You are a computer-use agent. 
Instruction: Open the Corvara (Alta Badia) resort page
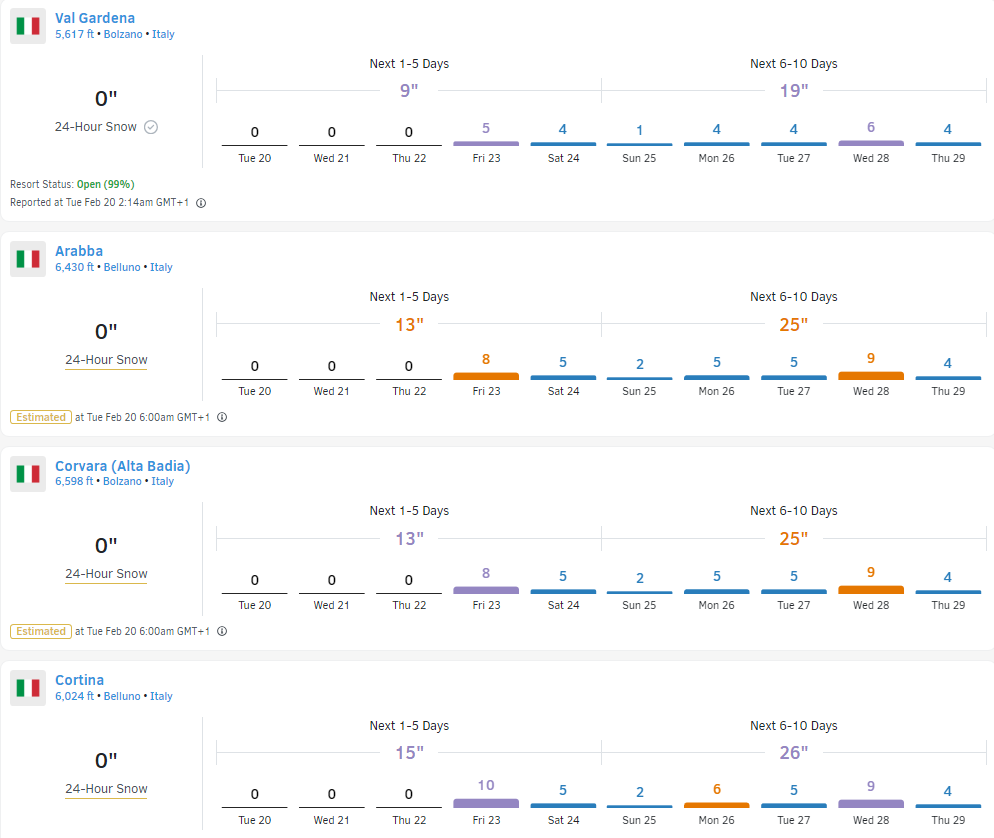[x=122, y=466]
